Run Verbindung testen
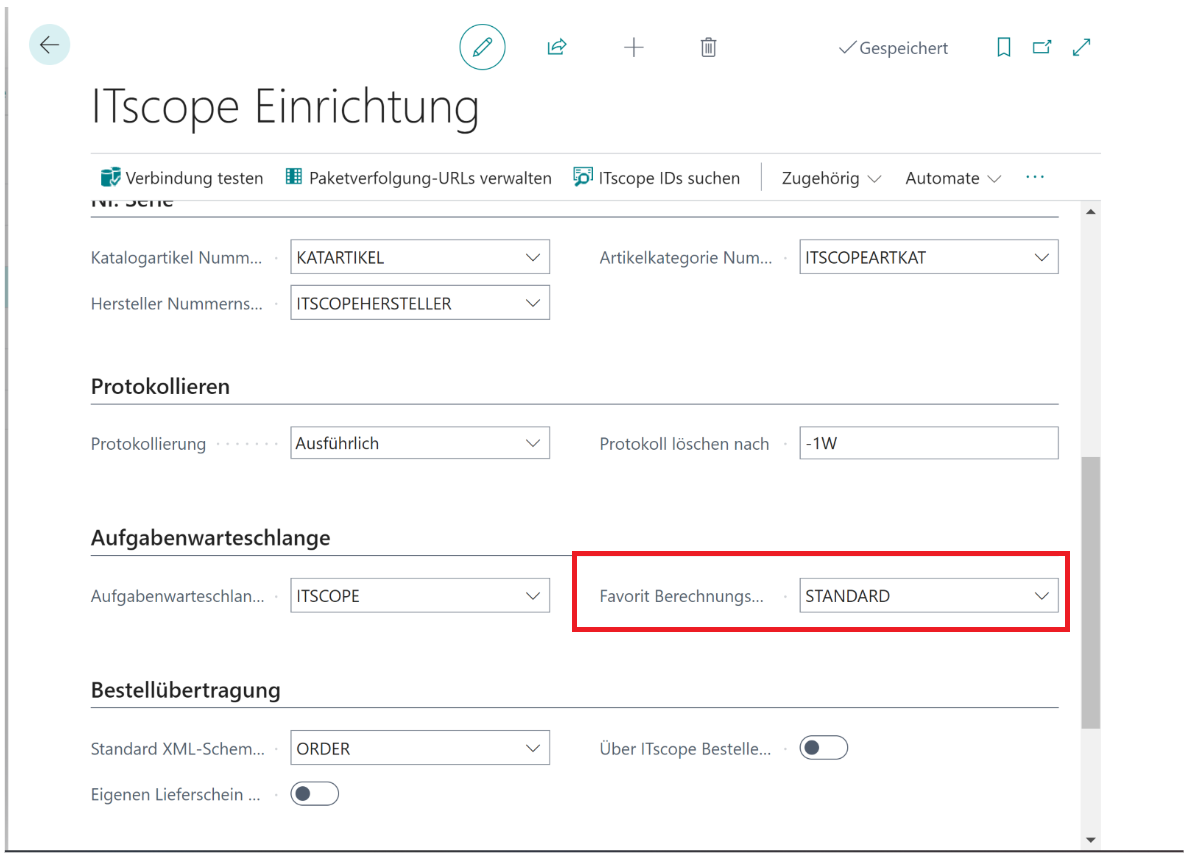The width and height of the screenshot is (1190, 860). pyautogui.click(x=181, y=177)
